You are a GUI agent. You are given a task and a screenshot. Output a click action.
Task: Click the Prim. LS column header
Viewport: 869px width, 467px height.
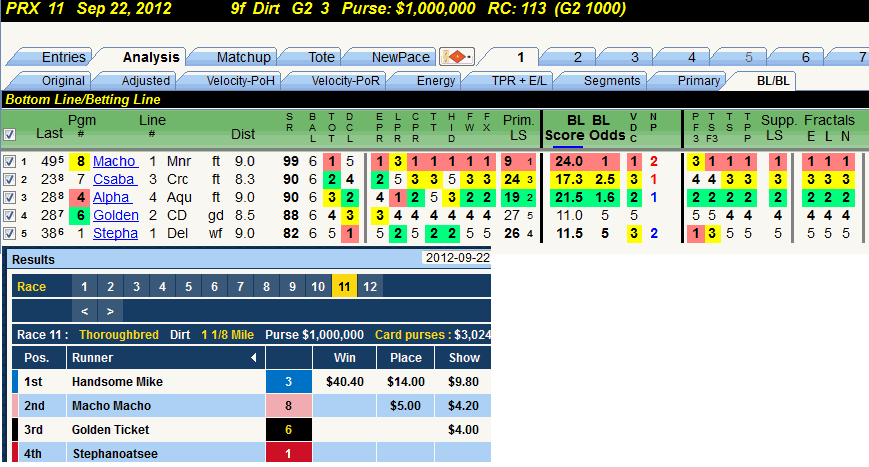tap(518, 127)
